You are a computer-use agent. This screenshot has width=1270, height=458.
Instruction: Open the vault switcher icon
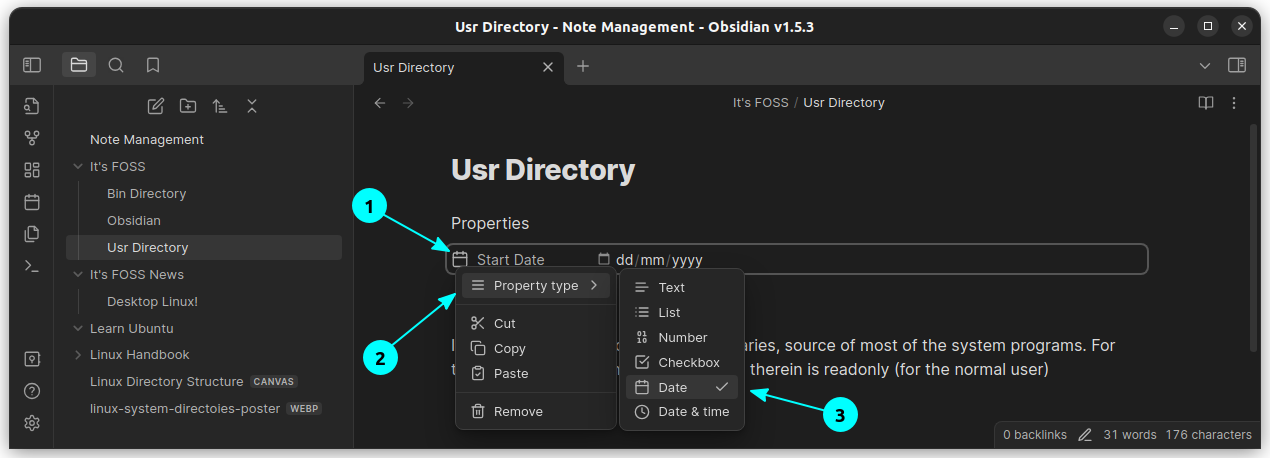pos(32,359)
